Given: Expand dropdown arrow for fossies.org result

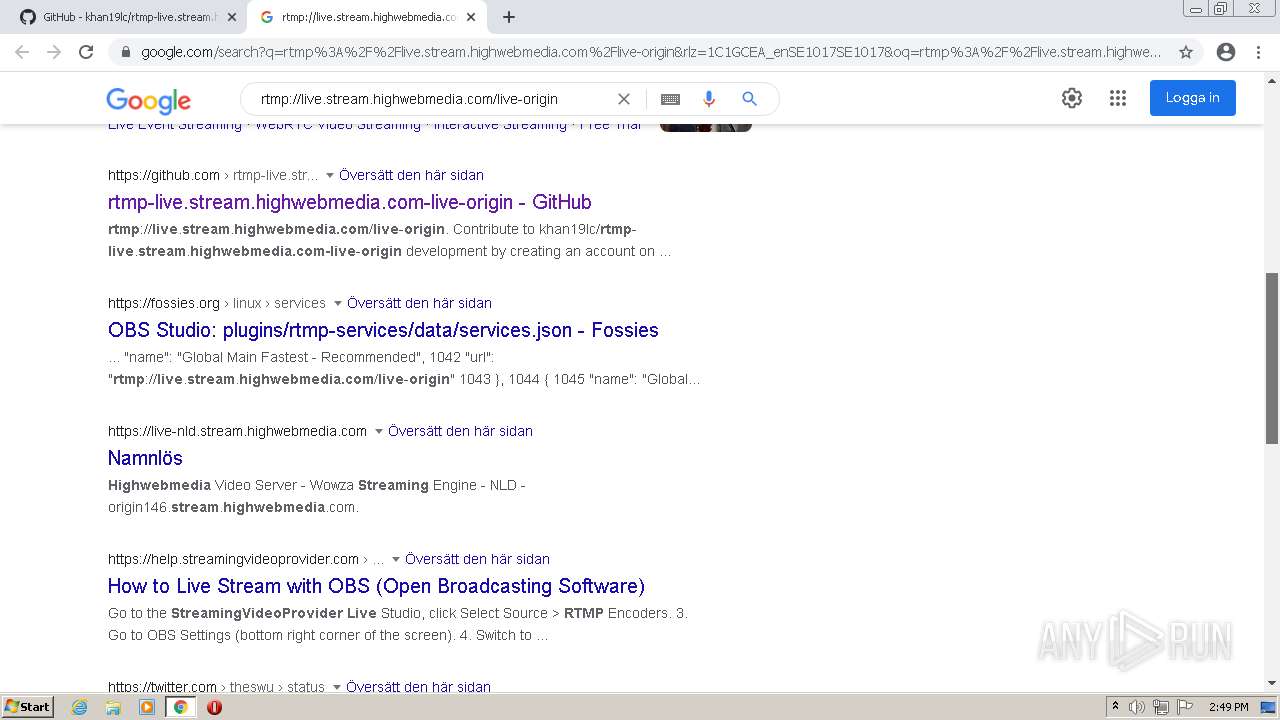Looking at the screenshot, I should tap(338, 303).
